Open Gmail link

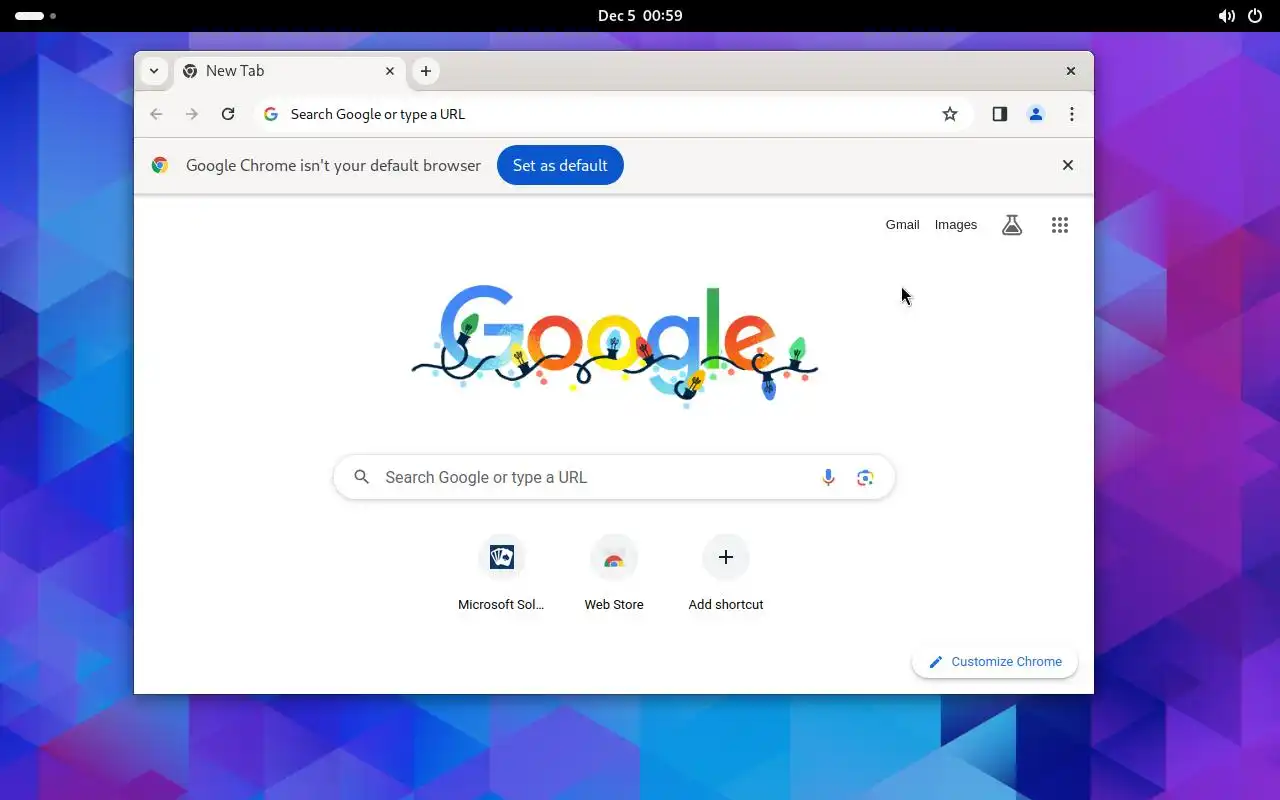902,225
